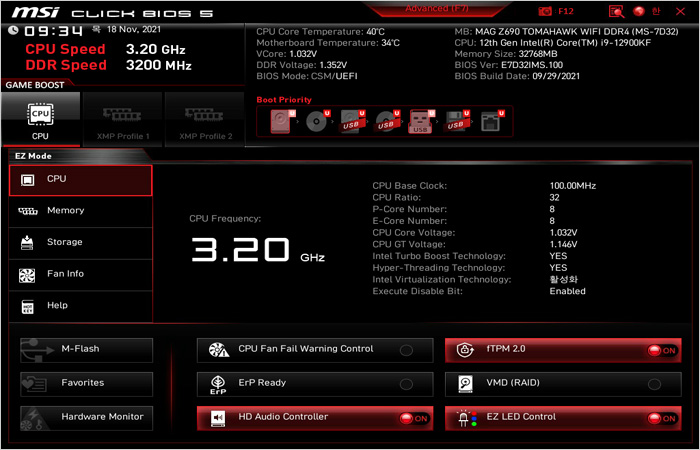Open the CPU section in EZ Mode
Viewport: 700px width, 450px height.
click(80, 180)
